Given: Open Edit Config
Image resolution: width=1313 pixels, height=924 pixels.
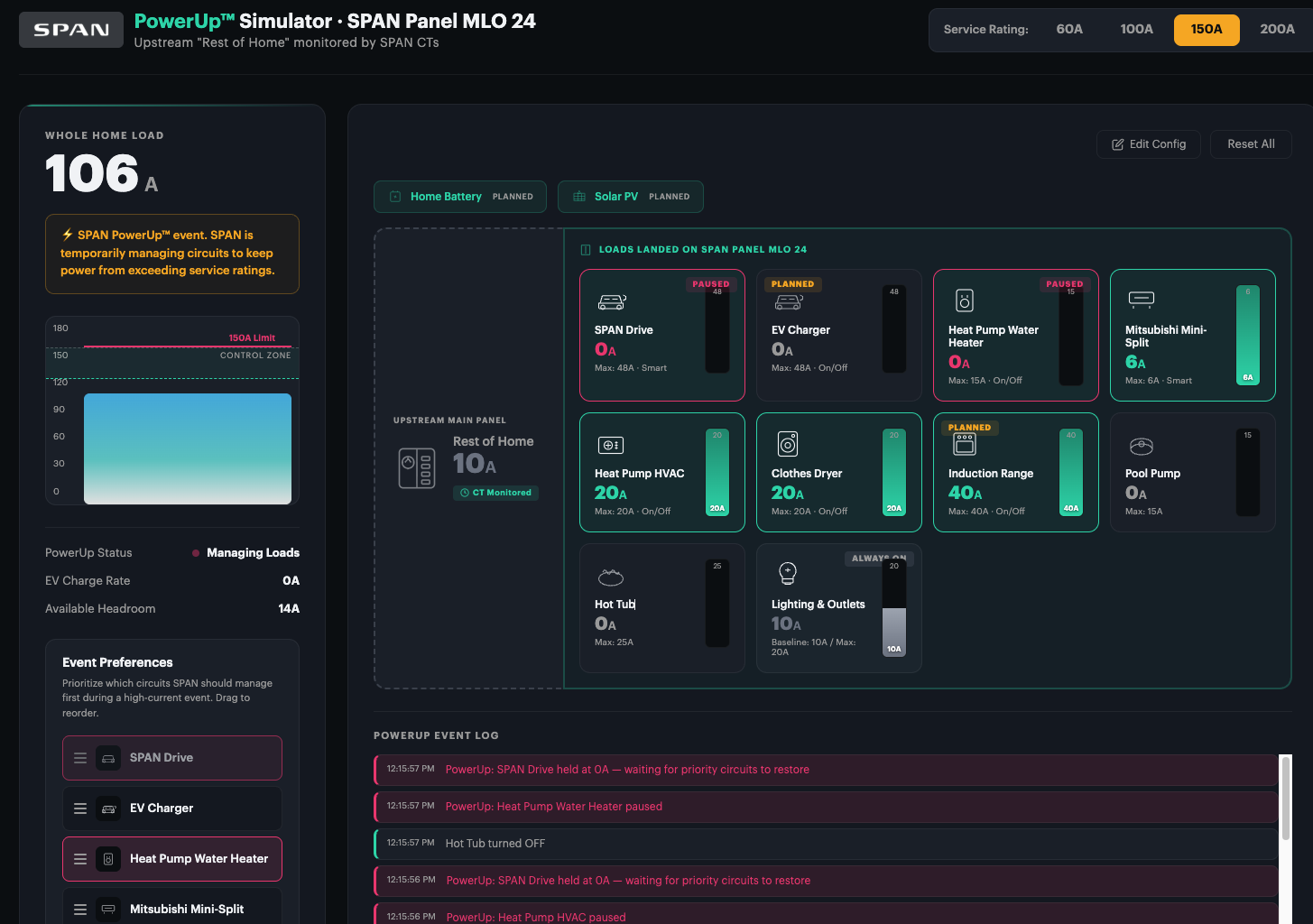Looking at the screenshot, I should coord(1149,144).
